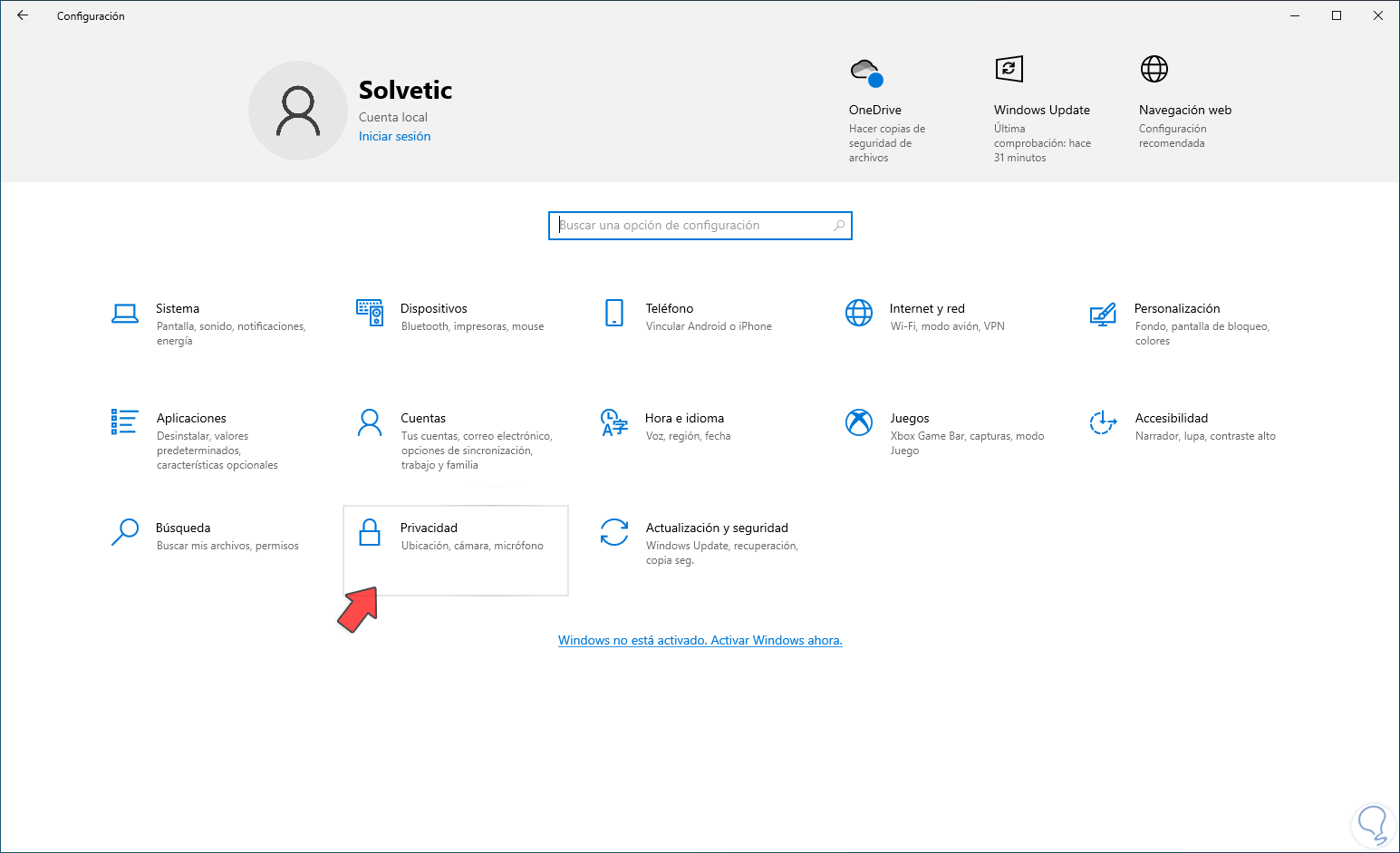1400x853 pixels.
Task: Click the OneDrive label text
Action: [875, 111]
